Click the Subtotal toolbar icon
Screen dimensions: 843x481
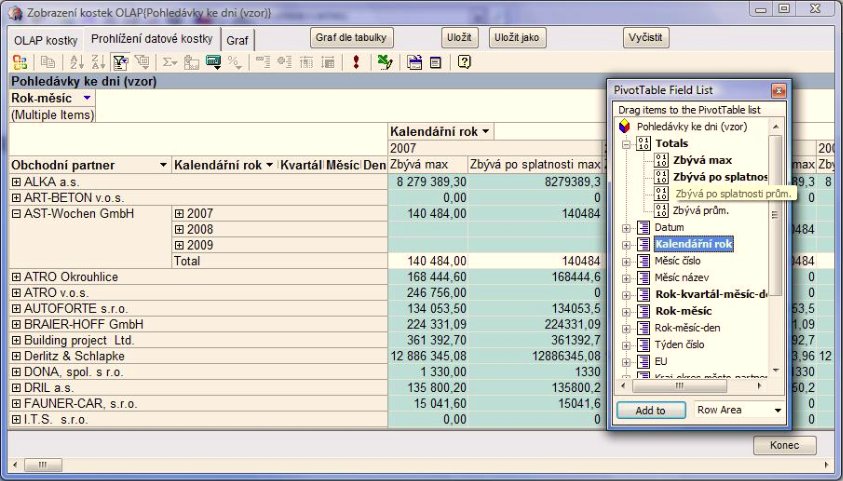tap(191, 62)
